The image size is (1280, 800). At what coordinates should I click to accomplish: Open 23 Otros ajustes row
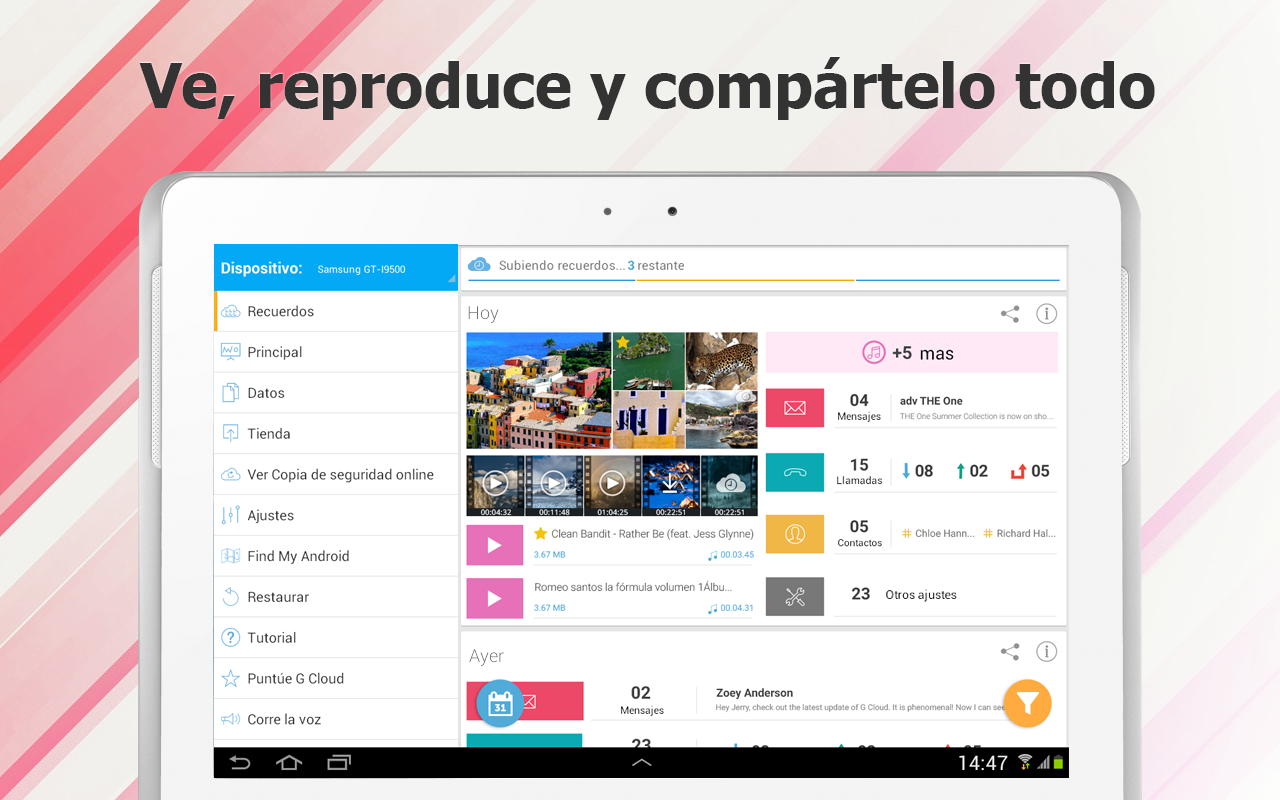[945, 594]
